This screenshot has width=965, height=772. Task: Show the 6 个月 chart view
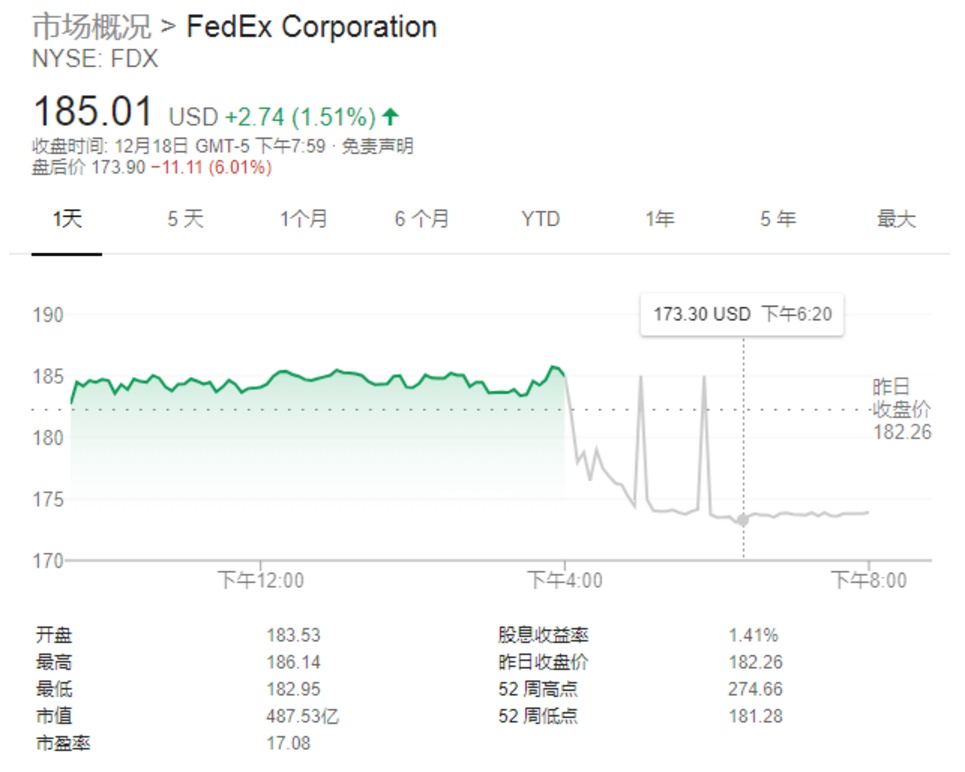421,219
